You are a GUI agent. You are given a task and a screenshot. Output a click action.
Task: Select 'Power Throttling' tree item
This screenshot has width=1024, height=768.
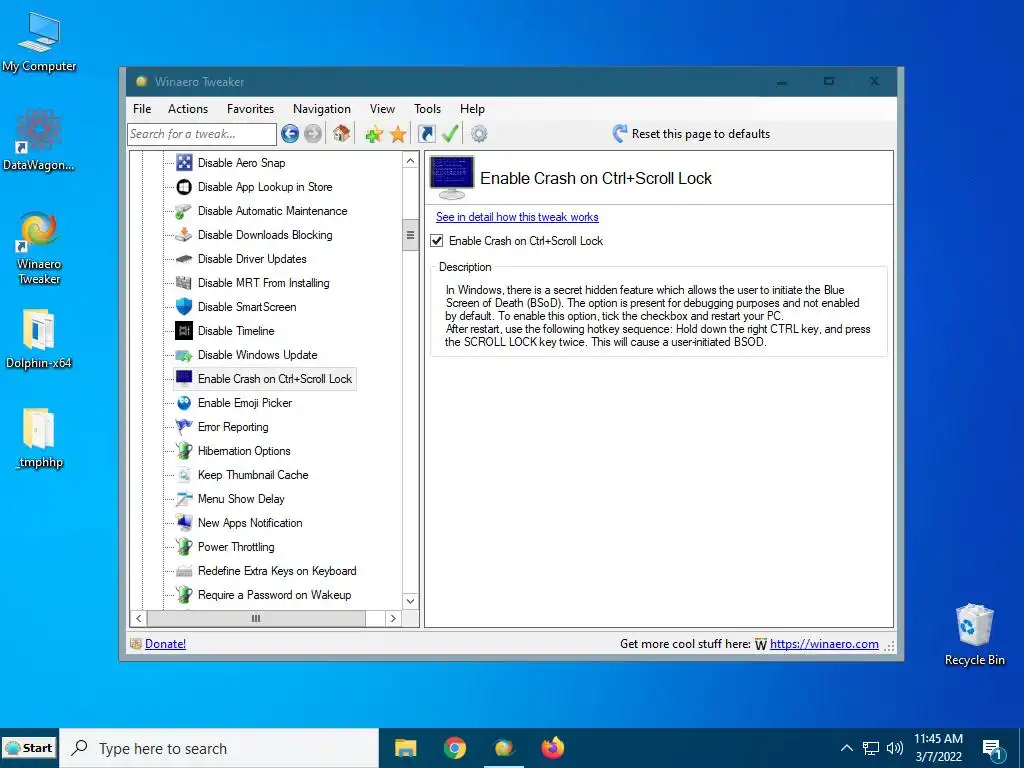tap(236, 547)
